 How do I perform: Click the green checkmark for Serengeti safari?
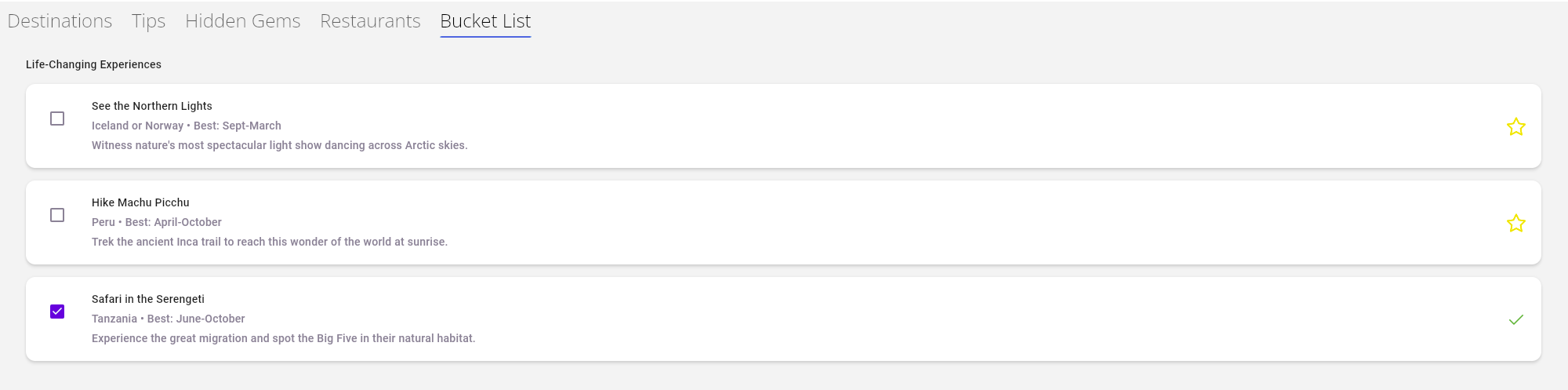click(1515, 319)
